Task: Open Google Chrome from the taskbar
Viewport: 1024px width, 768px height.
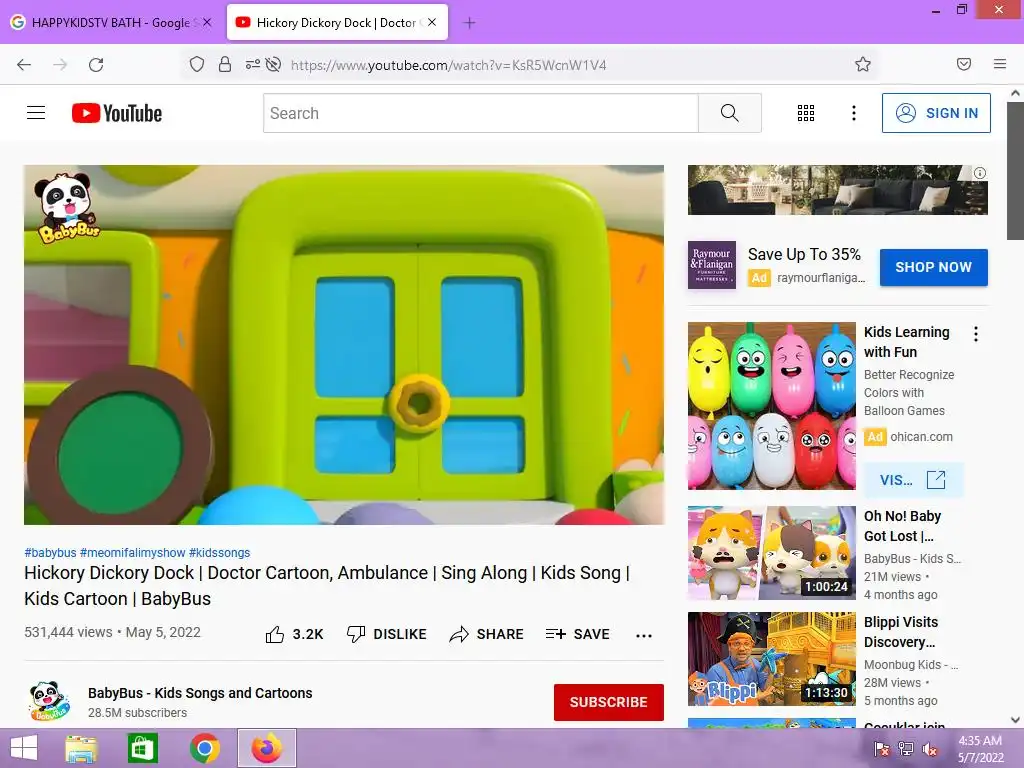Action: (204, 748)
